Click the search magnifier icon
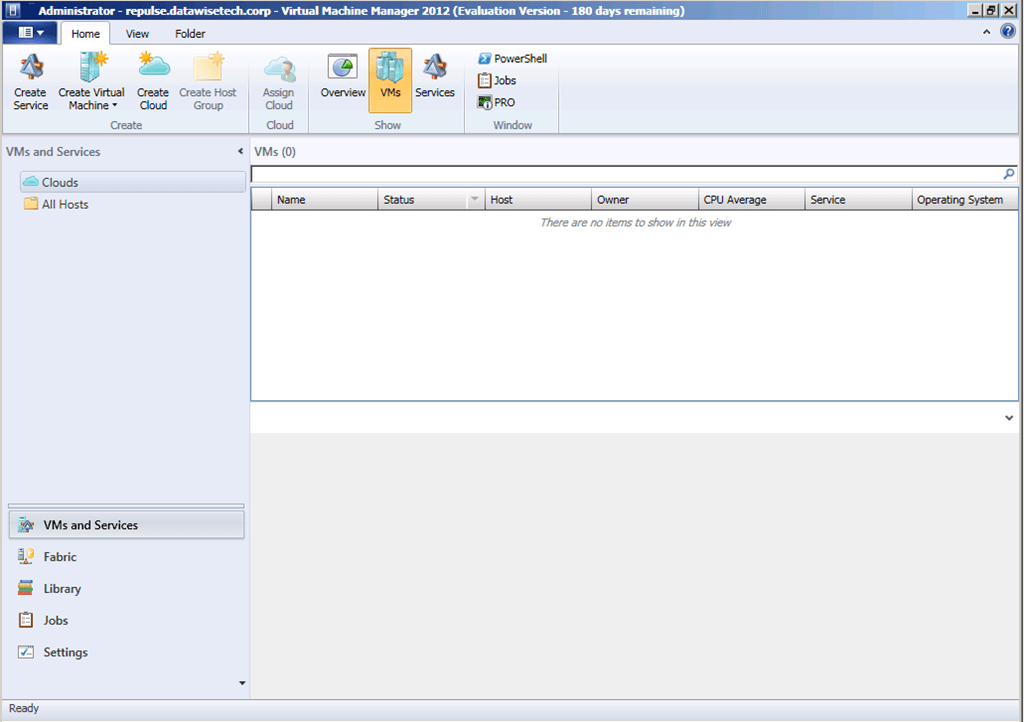This screenshot has height=722, width=1024. [1009, 174]
